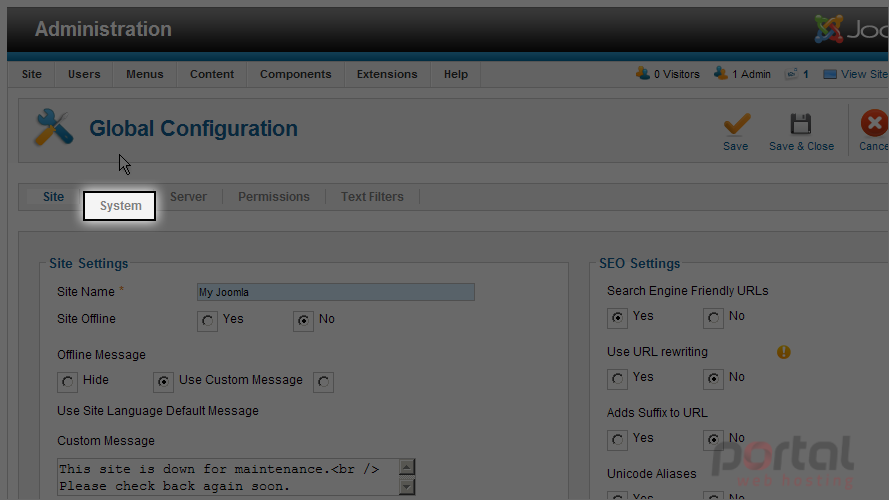The width and height of the screenshot is (889, 500).
Task: Click the Save & Close floppy icon
Action: click(x=801, y=124)
